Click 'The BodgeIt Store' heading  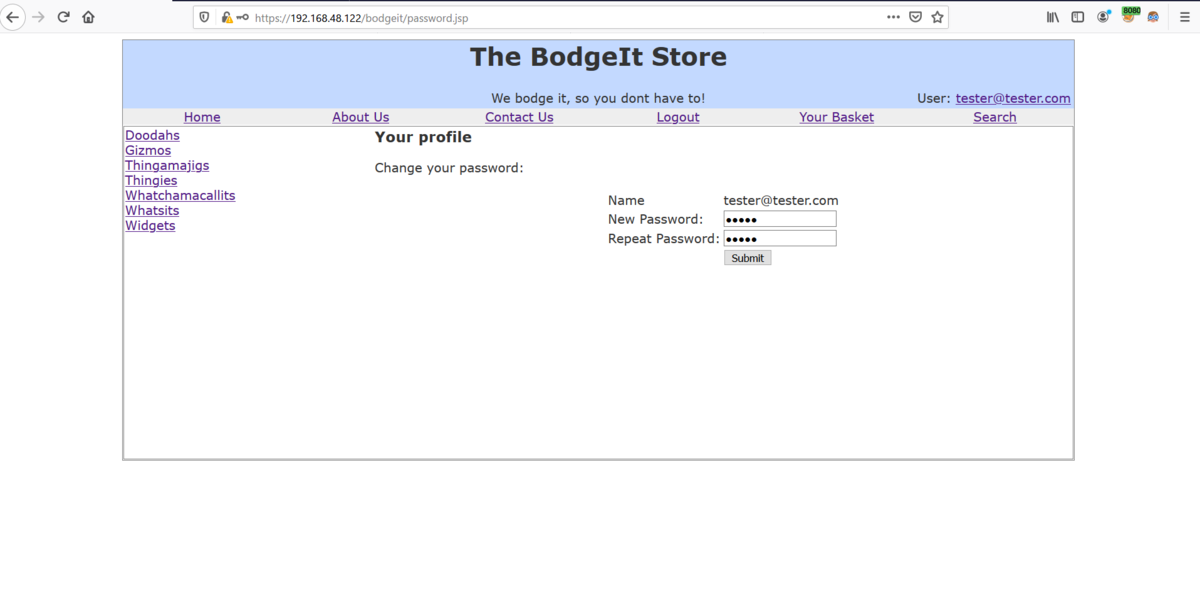(x=598, y=57)
